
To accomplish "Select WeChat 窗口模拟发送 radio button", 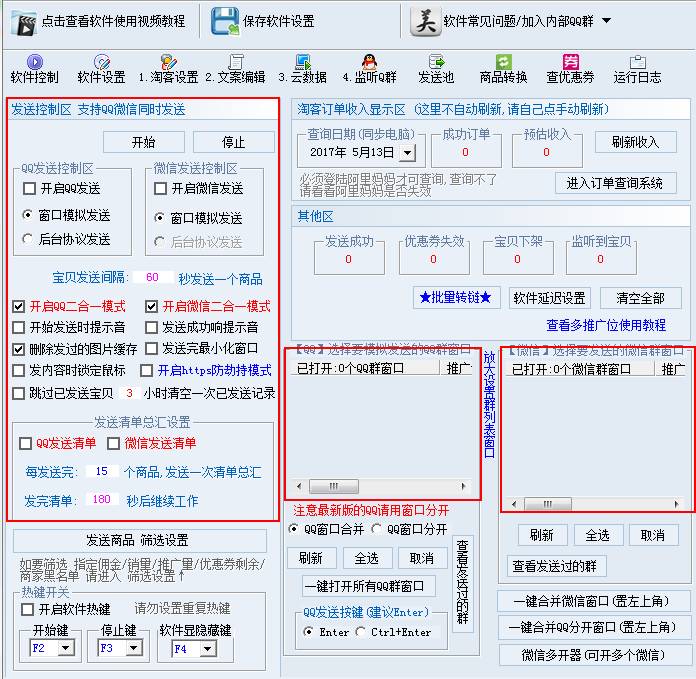I will (159, 218).
